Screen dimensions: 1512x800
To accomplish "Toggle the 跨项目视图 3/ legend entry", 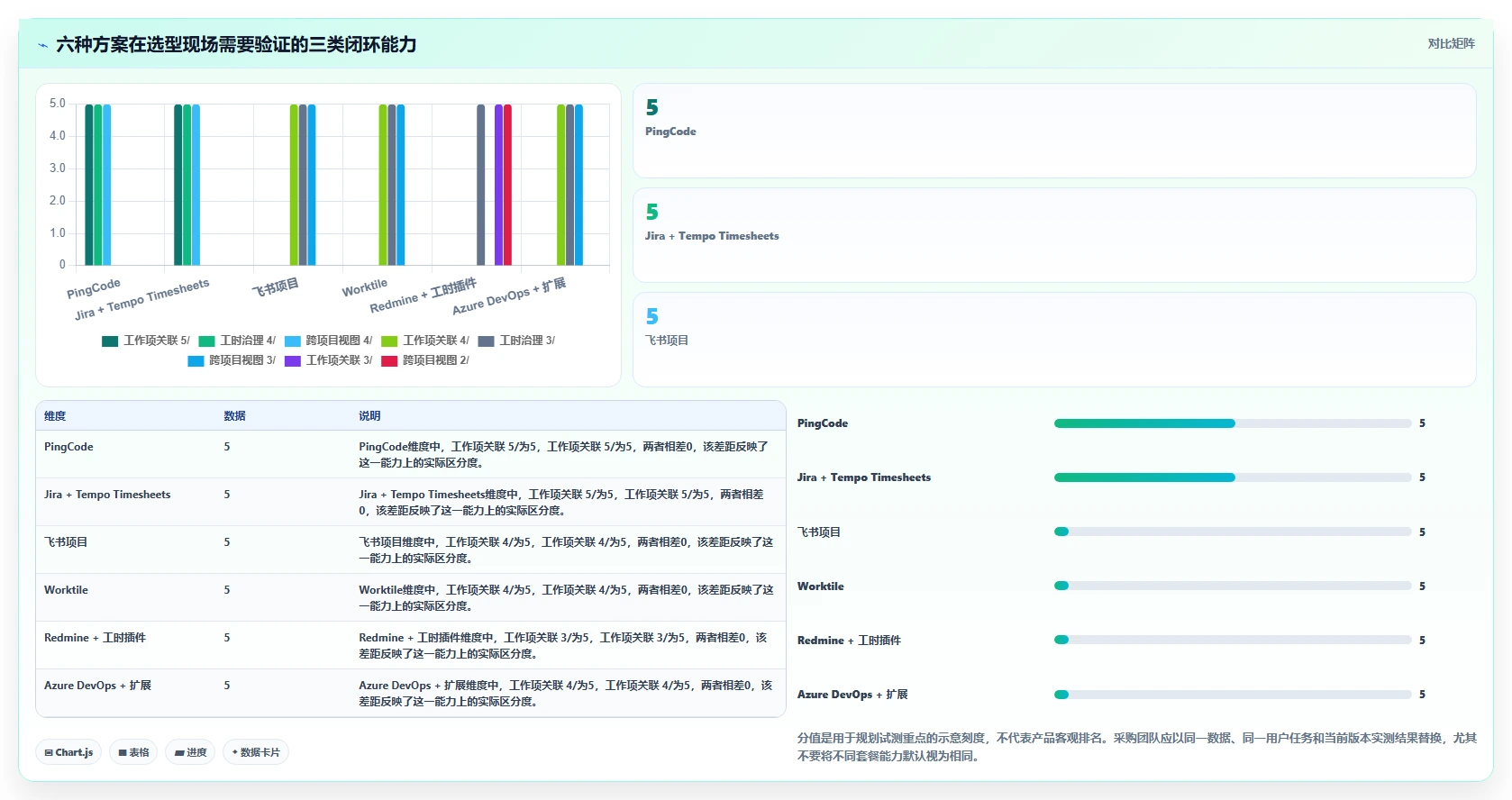I will pyautogui.click(x=232, y=360).
